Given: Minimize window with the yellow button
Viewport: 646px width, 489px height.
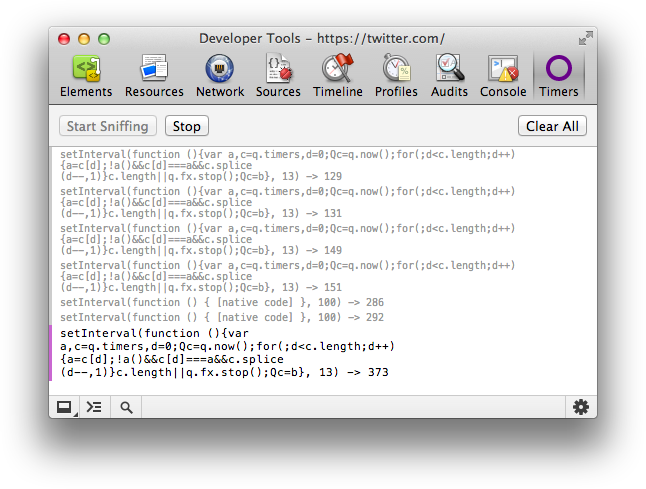Looking at the screenshot, I should pos(84,39).
